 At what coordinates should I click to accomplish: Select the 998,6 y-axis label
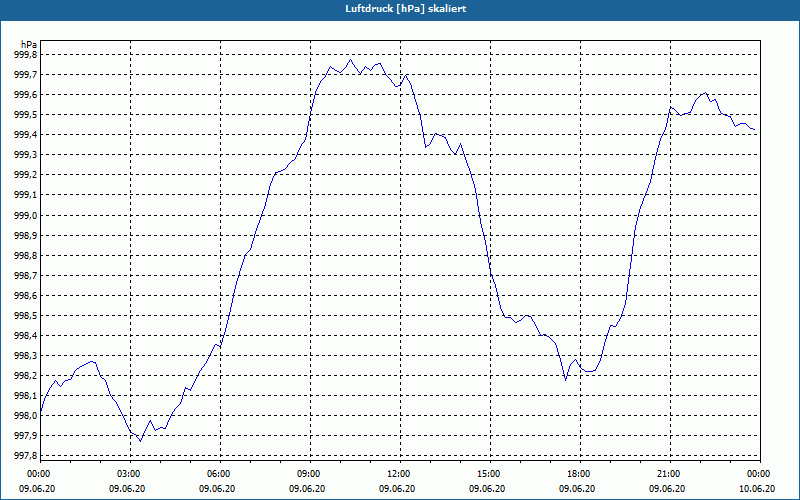tap(25, 295)
